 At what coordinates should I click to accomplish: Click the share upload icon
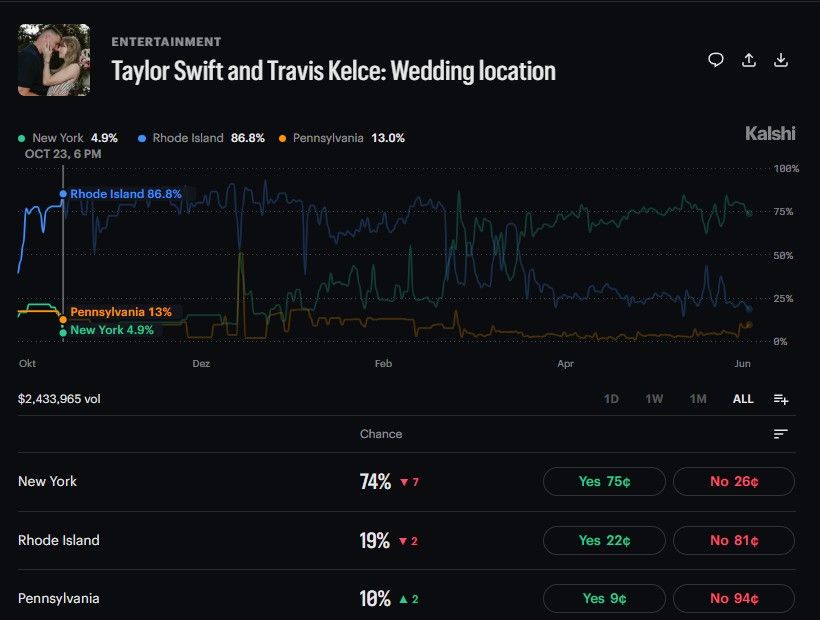click(749, 60)
